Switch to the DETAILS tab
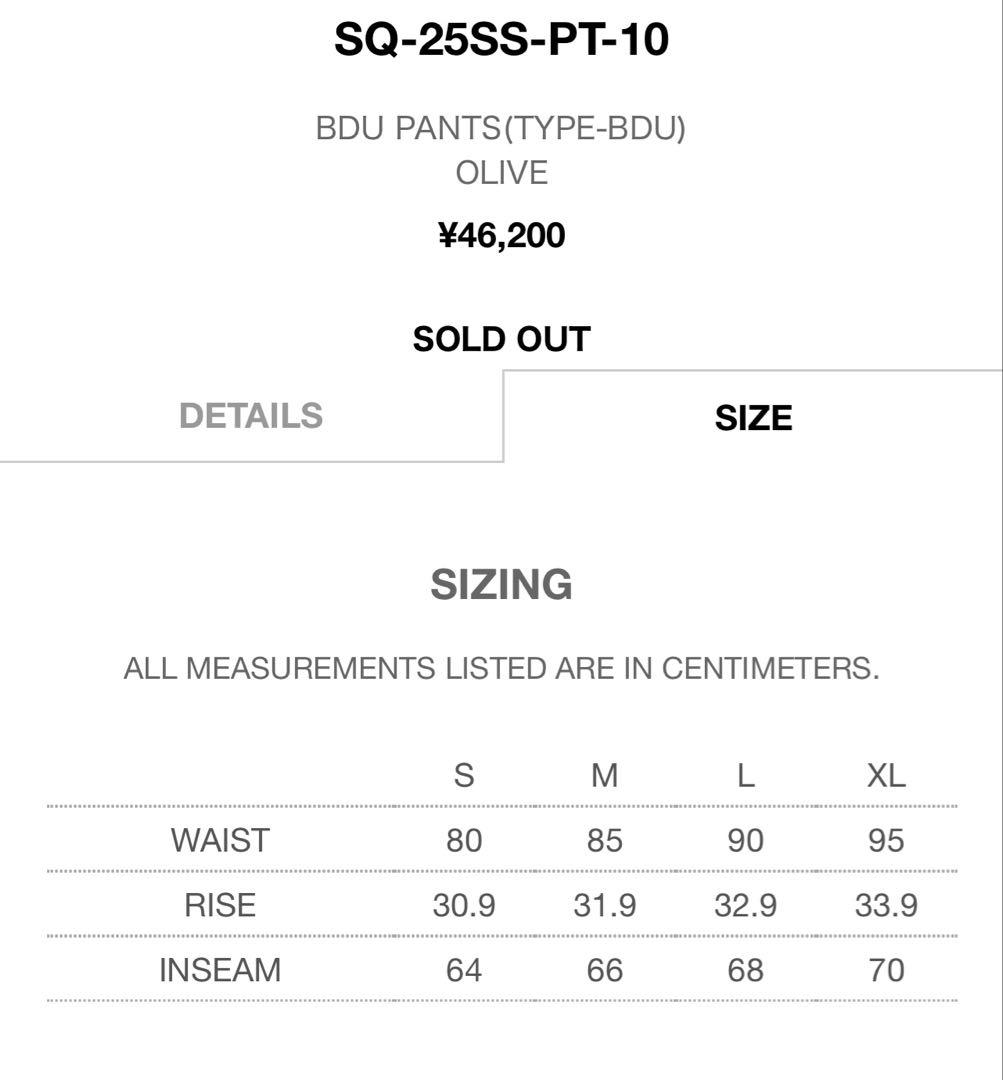1003x1080 pixels. (x=251, y=416)
